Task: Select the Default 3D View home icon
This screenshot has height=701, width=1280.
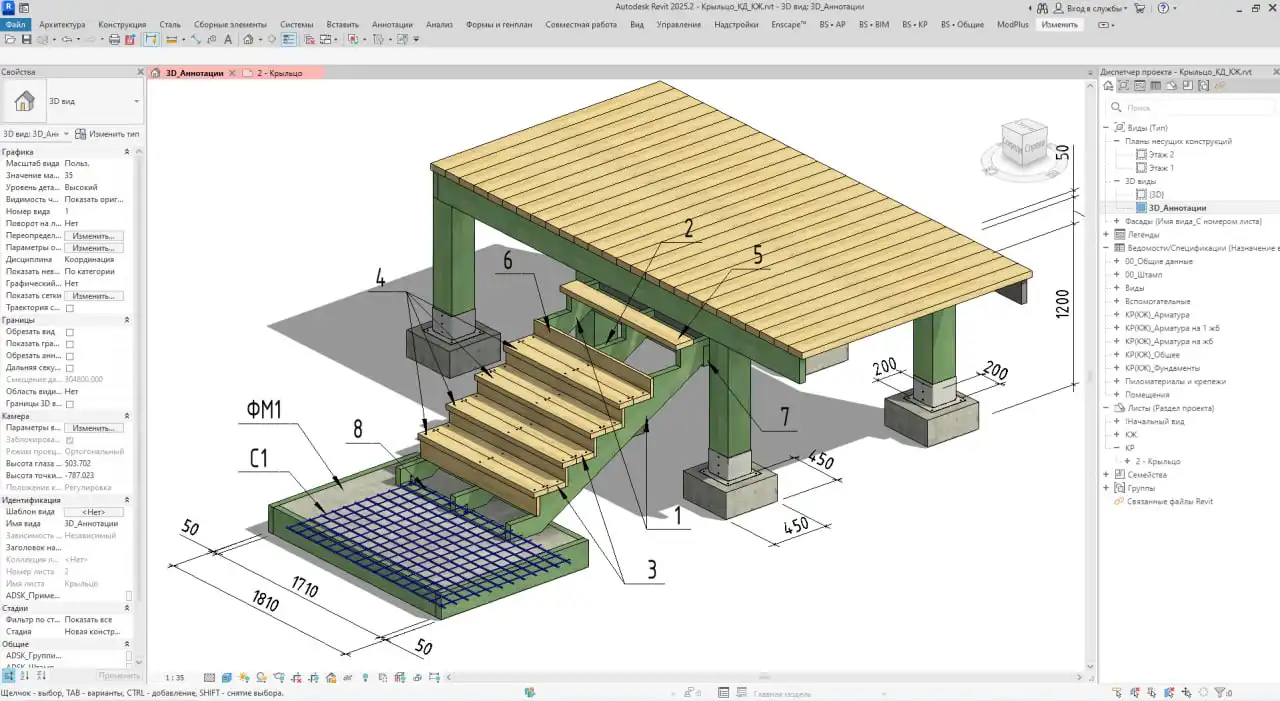Action: point(250,38)
